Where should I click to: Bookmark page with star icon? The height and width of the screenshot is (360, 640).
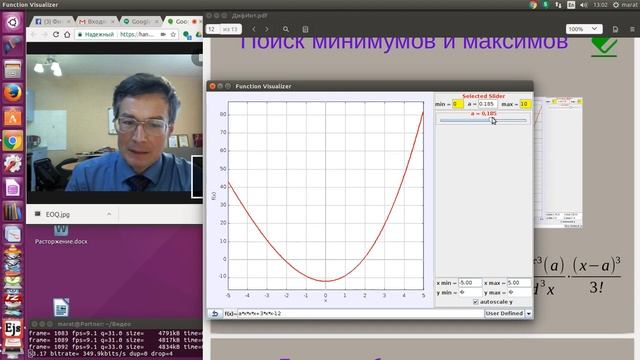pyautogui.click(x=173, y=35)
